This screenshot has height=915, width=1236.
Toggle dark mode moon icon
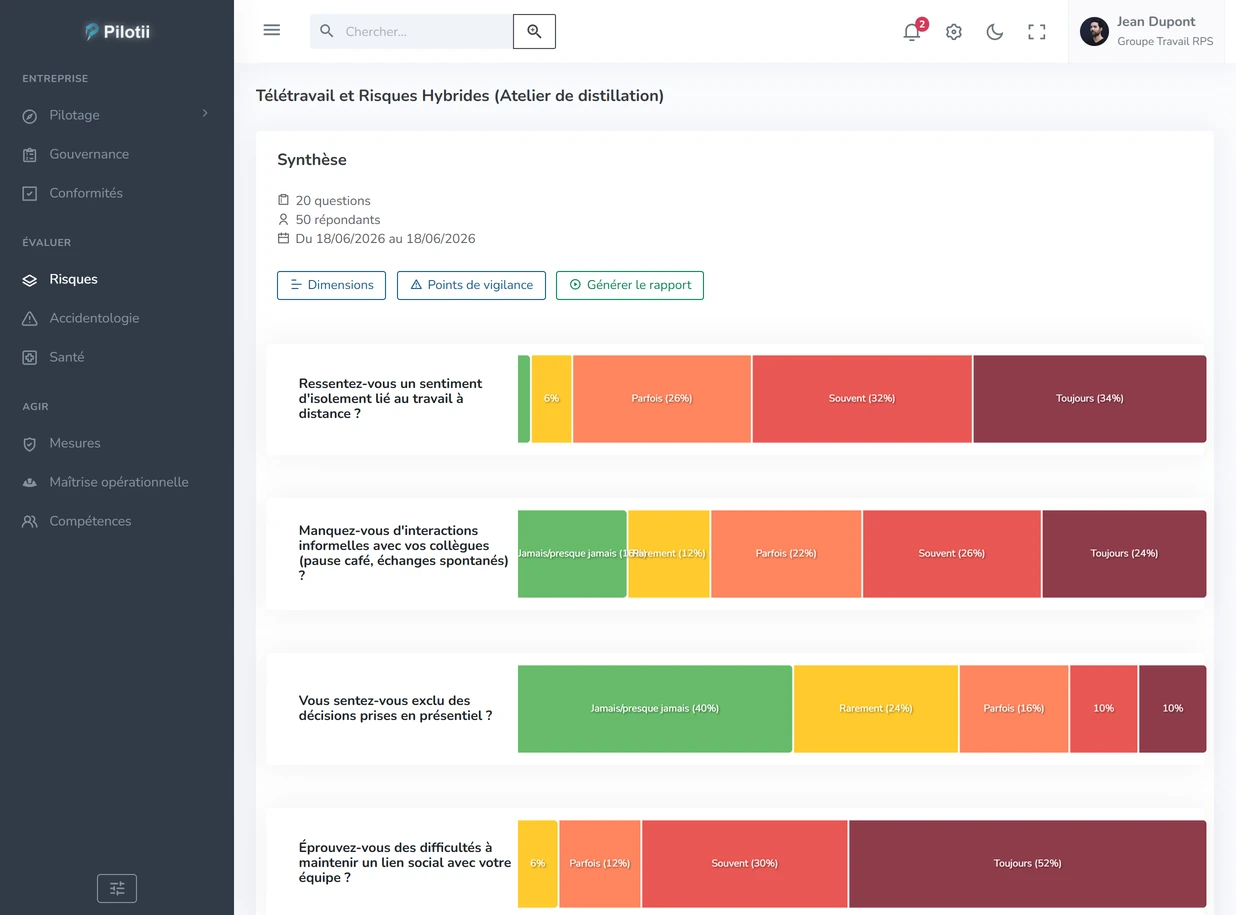click(x=995, y=32)
